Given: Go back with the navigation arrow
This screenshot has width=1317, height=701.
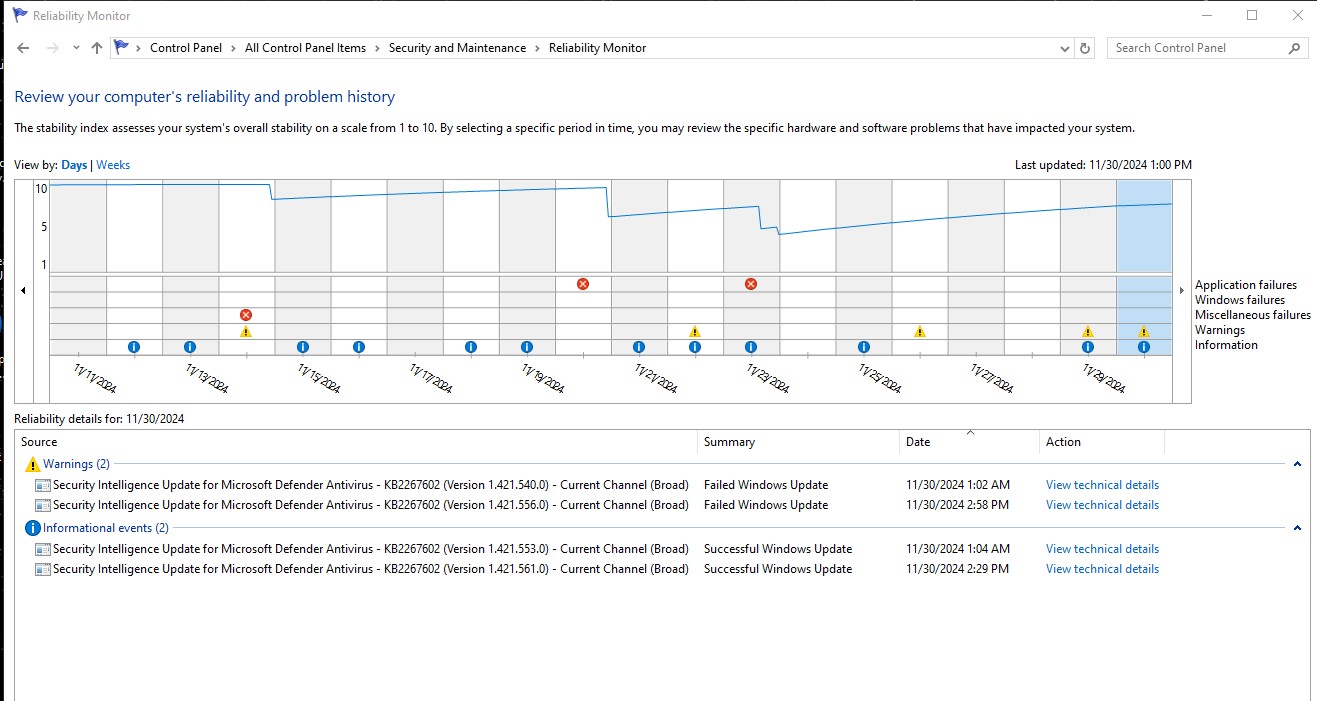Looking at the screenshot, I should pyautogui.click(x=23, y=48).
